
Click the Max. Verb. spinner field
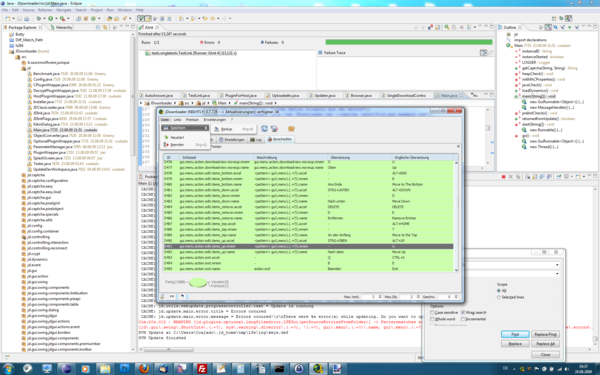coord(372,297)
